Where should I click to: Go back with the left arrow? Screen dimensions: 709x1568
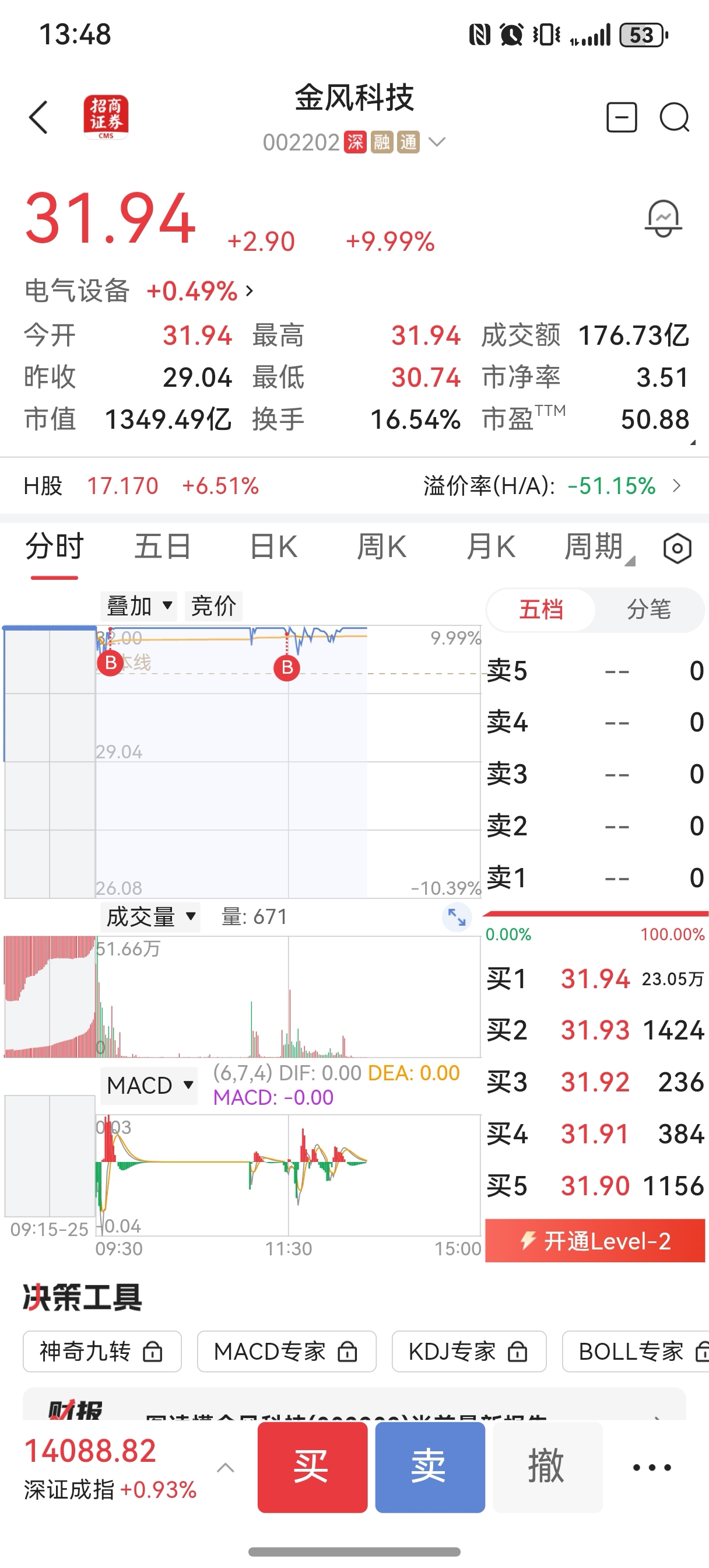(38, 117)
